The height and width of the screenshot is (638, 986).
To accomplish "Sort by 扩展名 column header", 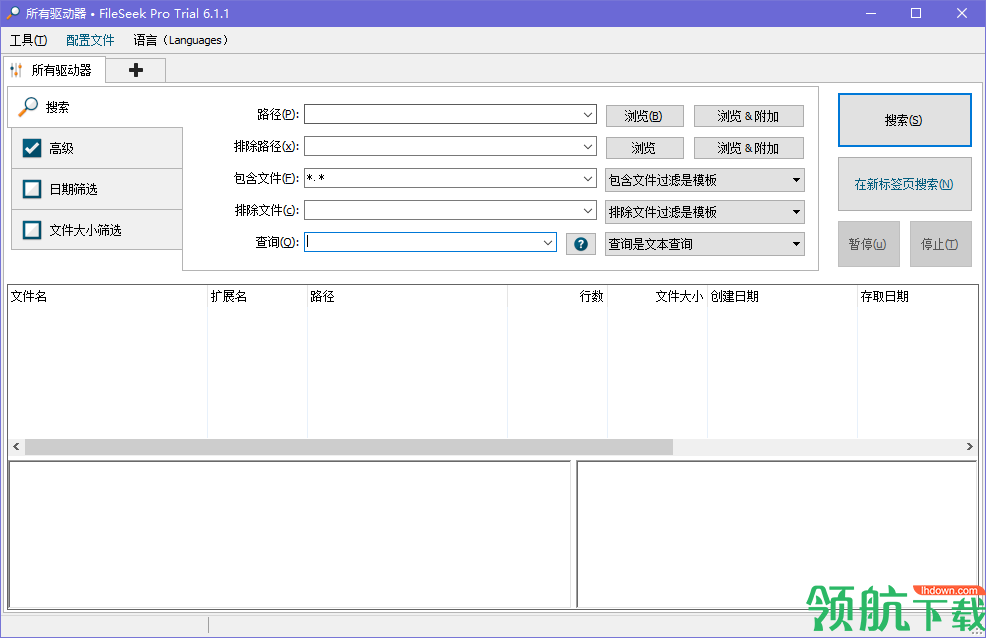I will 257,296.
